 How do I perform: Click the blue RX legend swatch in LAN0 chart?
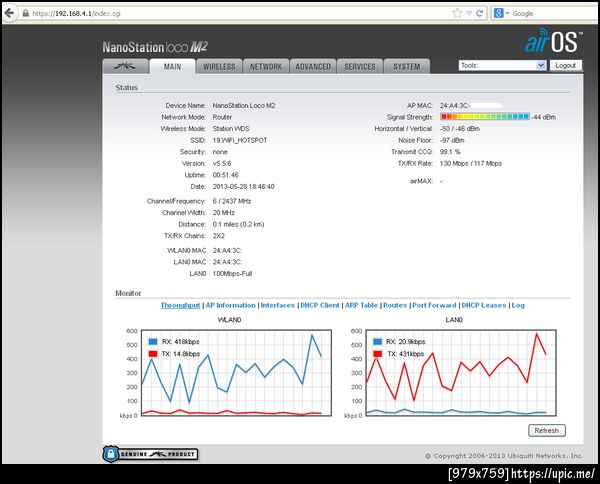(377, 342)
